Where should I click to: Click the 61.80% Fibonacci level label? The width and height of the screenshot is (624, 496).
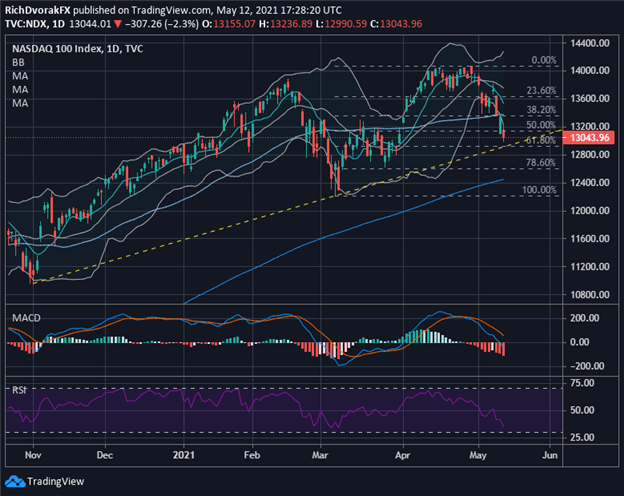click(x=541, y=140)
